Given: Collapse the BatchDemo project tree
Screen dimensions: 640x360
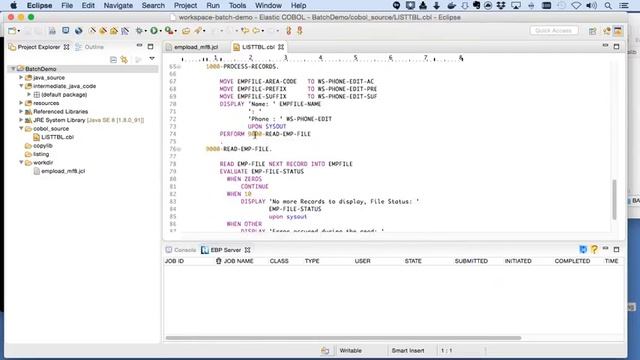Looking at the screenshot, I should [x=13, y=69].
